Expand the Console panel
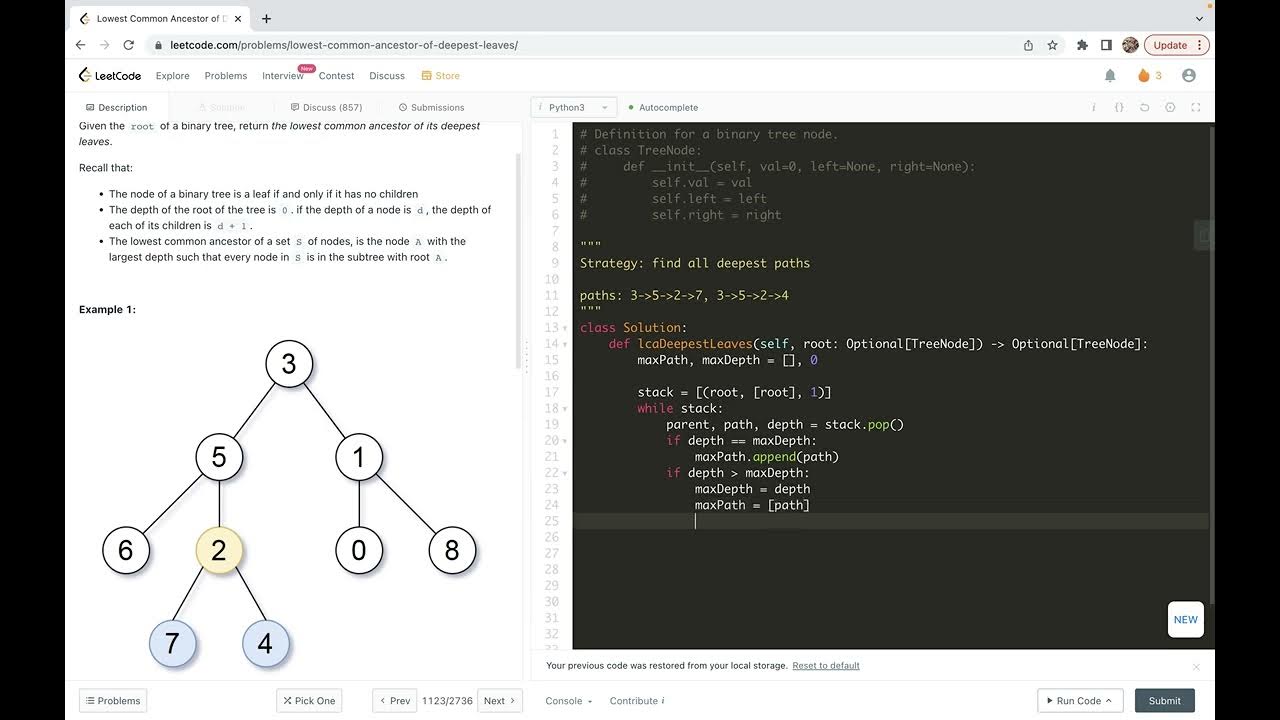Viewport: 1280px width, 720px height. (569, 701)
